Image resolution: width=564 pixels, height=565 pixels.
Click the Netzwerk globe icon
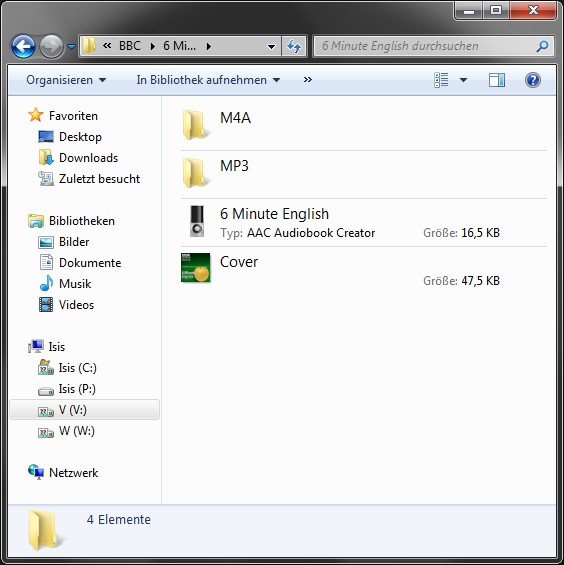pyautogui.click(x=36, y=472)
